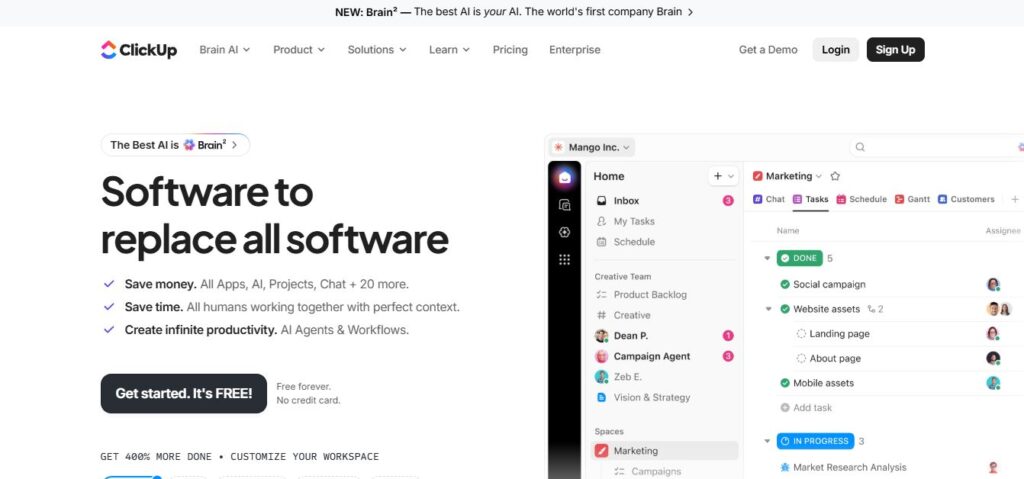The height and width of the screenshot is (479, 1024).
Task: Click Dean P.'s unread badge showing 1
Action: click(728, 336)
